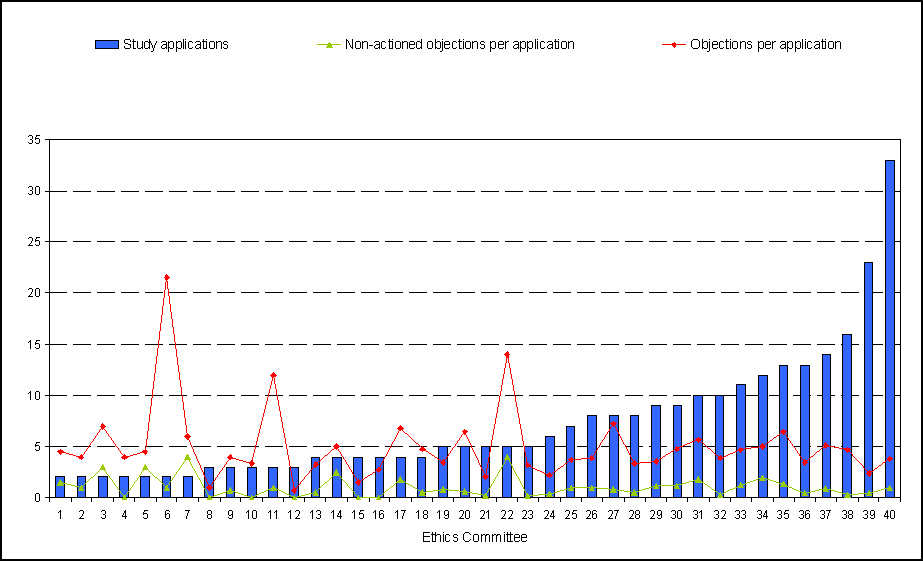Click the red diamond legend marker

(675, 45)
